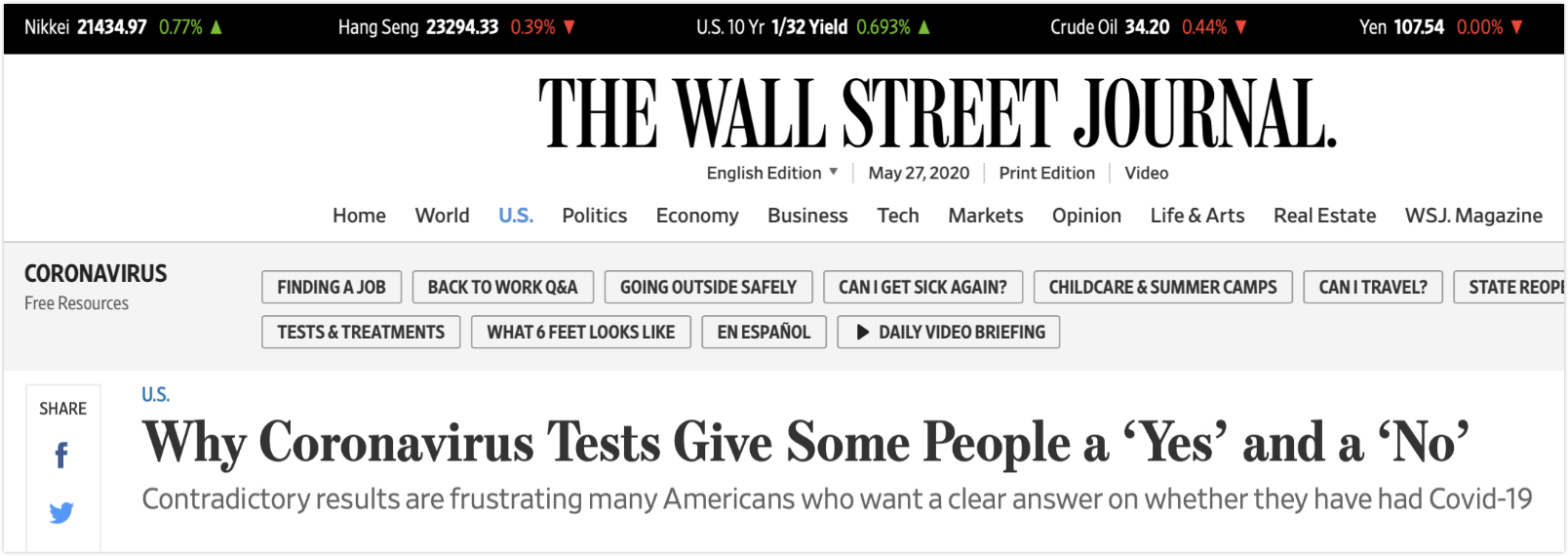
Task: Click The Wall Street Journal logo
Action: click(x=936, y=114)
